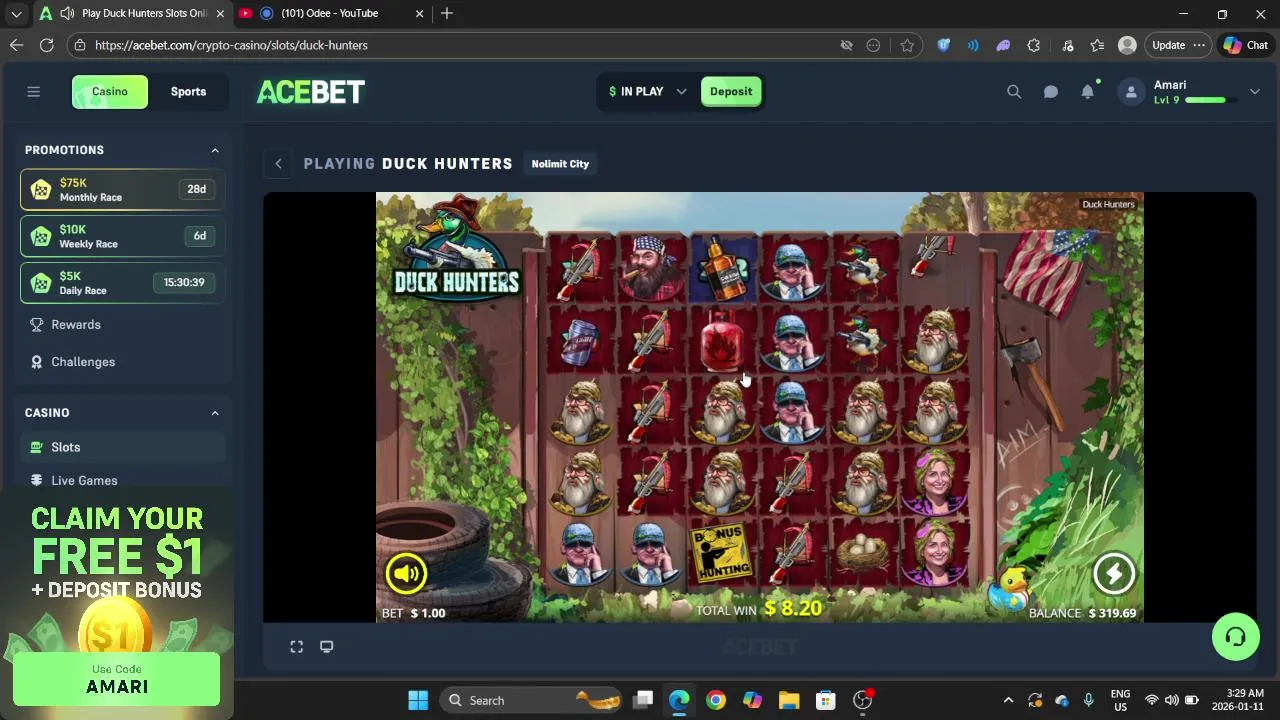Open the Rewards trophy item
The width and height of the screenshot is (1280, 720).
pos(75,325)
